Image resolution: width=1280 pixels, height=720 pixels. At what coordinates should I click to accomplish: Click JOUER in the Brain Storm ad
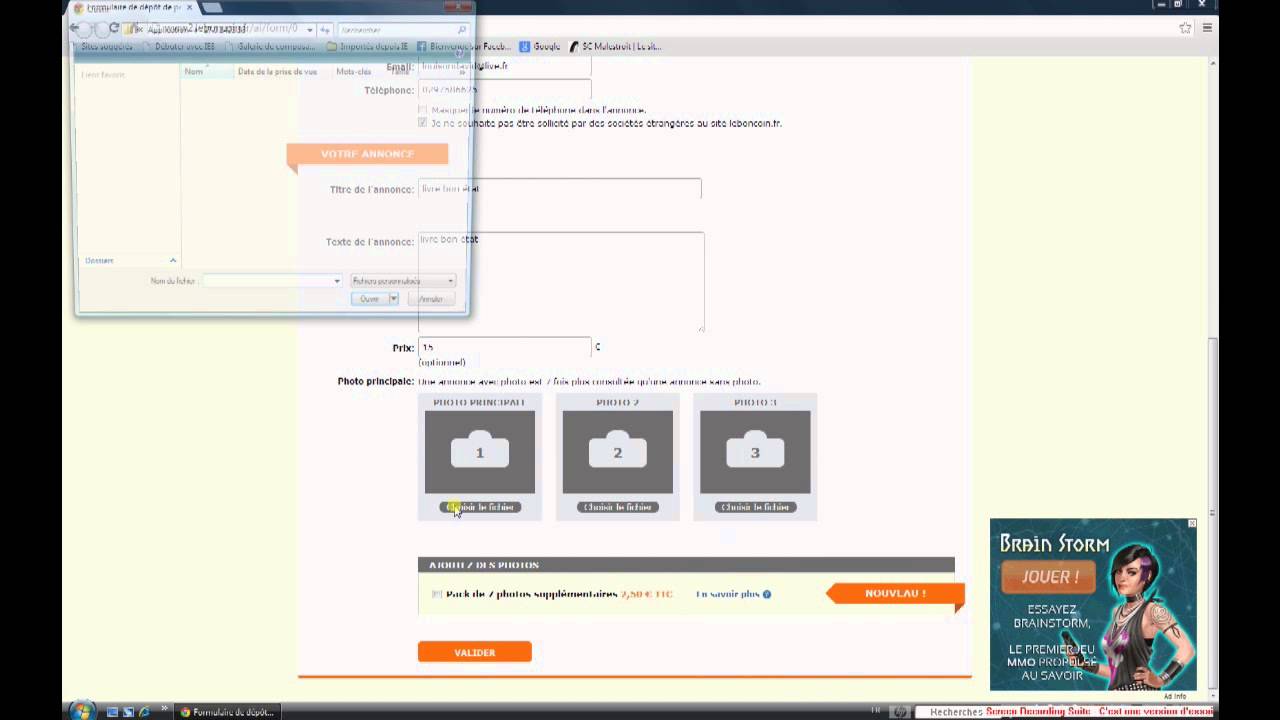[x=1050, y=577]
